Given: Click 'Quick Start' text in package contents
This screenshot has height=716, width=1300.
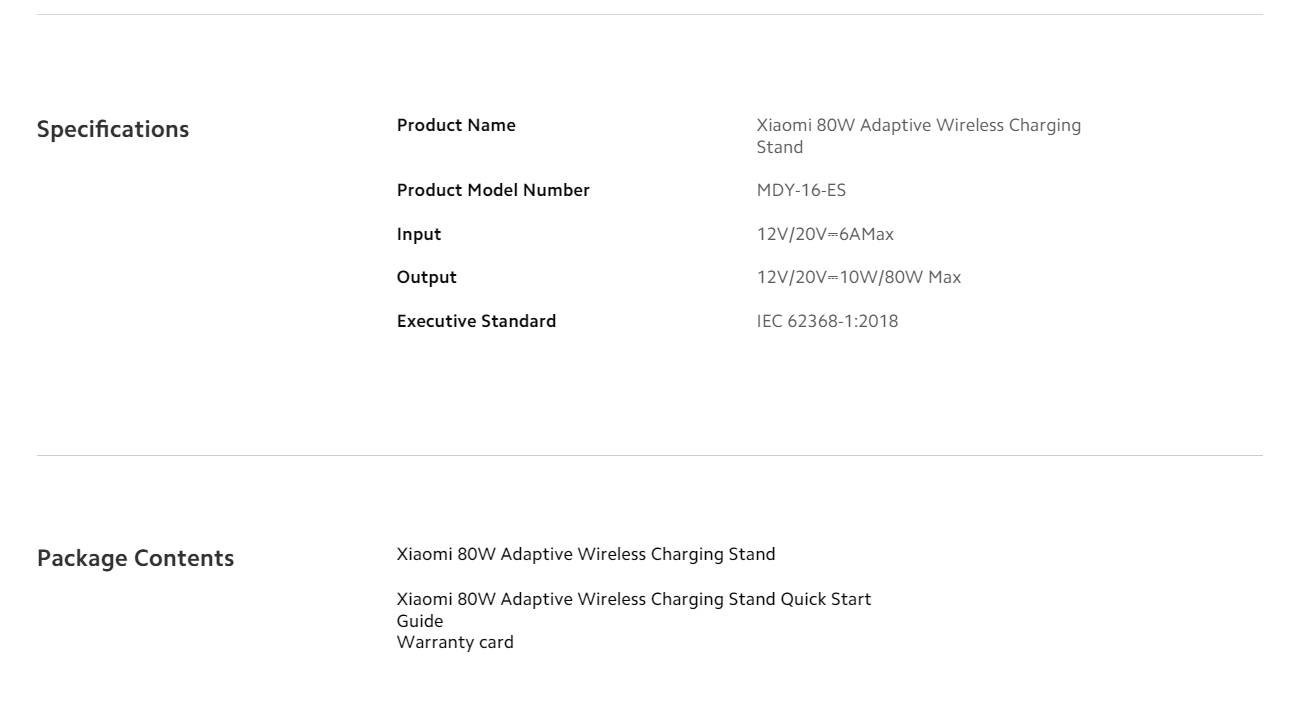Looking at the screenshot, I should pyautogui.click(x=825, y=599).
